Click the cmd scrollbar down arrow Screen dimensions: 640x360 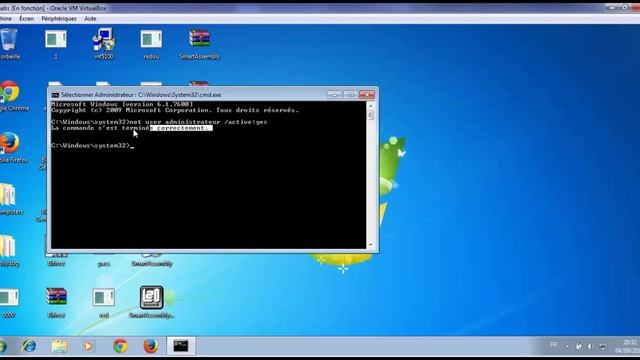pyautogui.click(x=371, y=244)
